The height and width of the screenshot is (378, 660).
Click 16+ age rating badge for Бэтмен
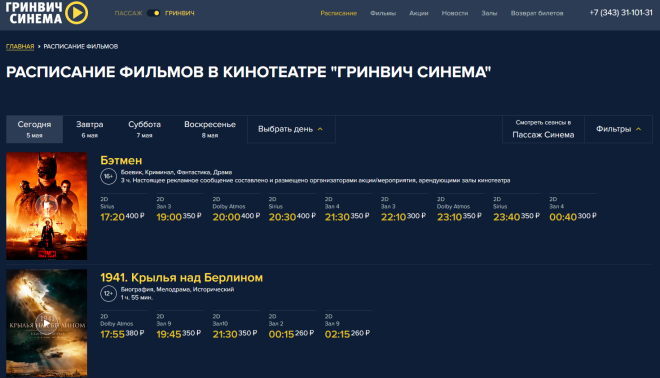click(x=108, y=176)
